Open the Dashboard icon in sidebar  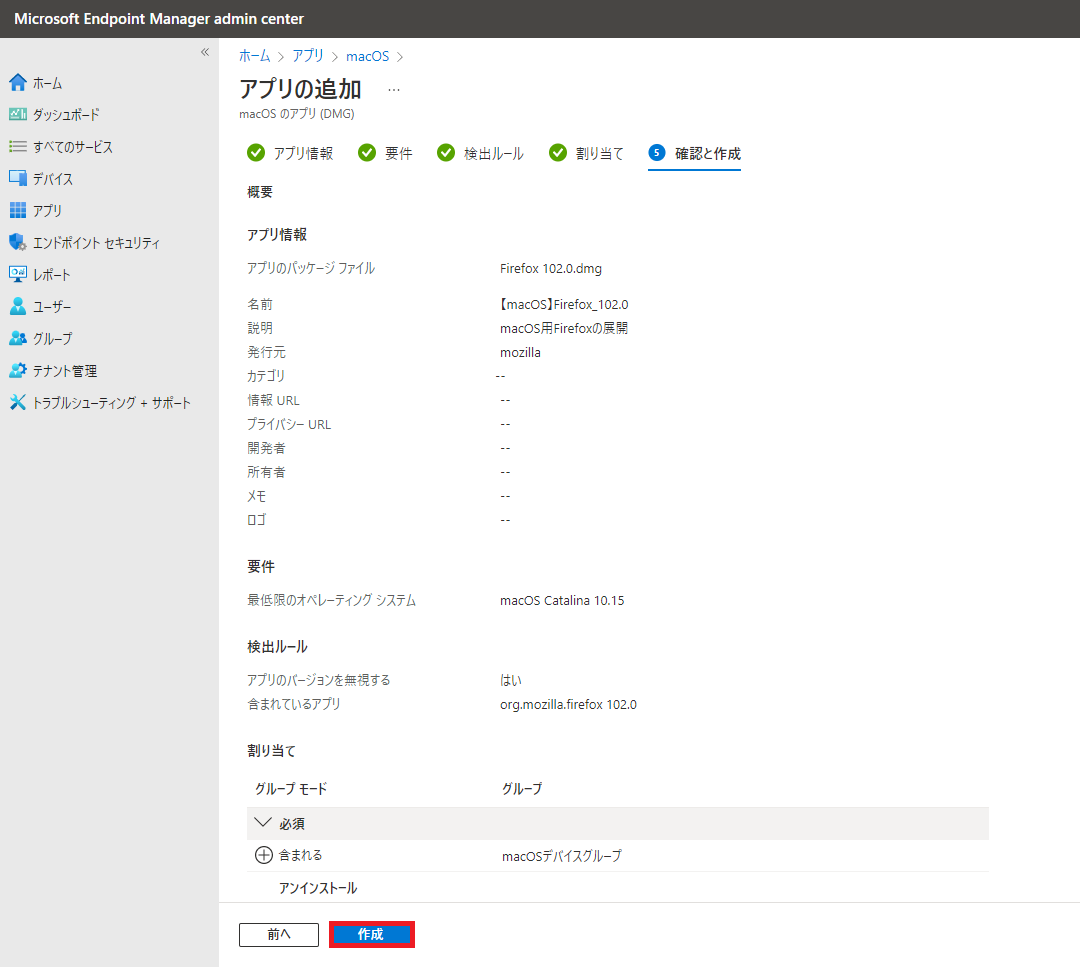pos(17,115)
